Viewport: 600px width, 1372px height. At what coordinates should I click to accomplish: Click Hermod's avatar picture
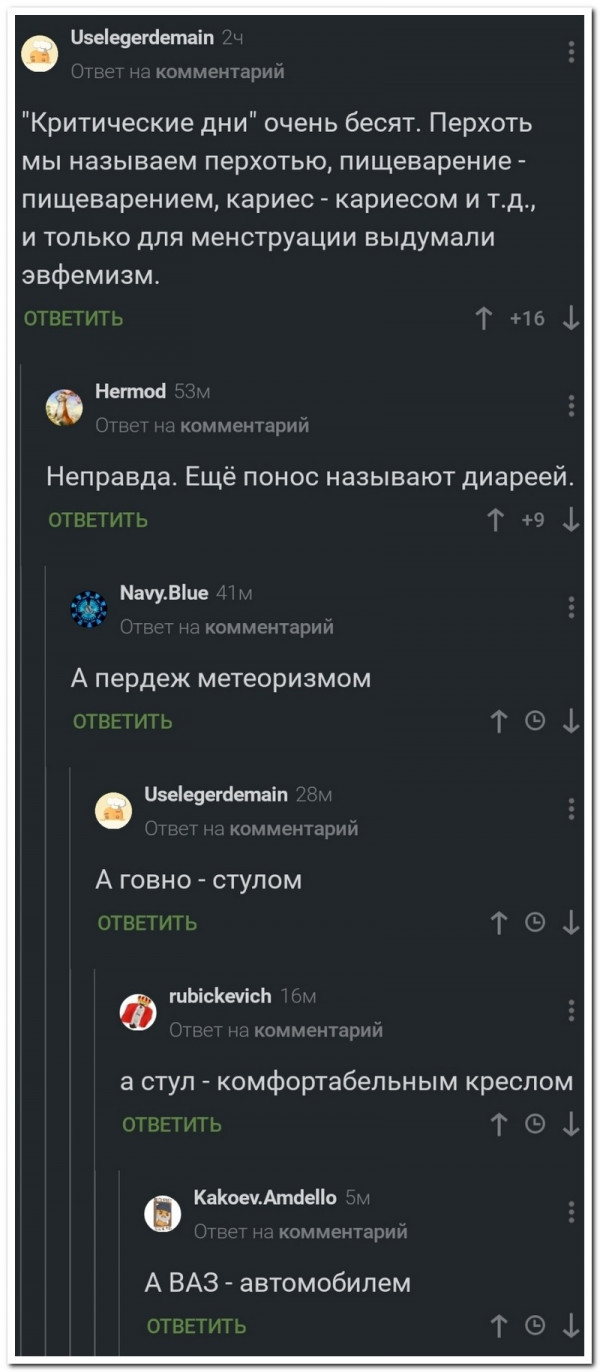(x=64, y=407)
